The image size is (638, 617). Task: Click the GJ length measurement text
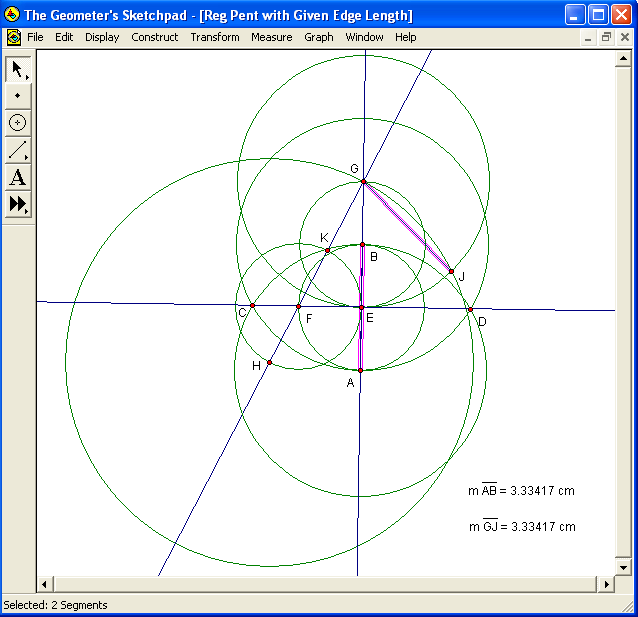click(x=521, y=527)
